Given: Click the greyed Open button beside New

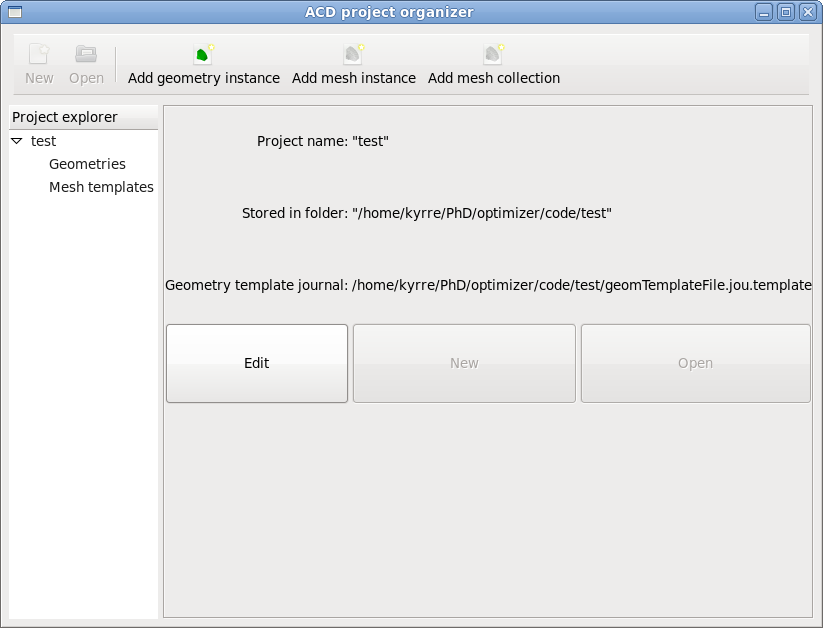Looking at the screenshot, I should [695, 363].
